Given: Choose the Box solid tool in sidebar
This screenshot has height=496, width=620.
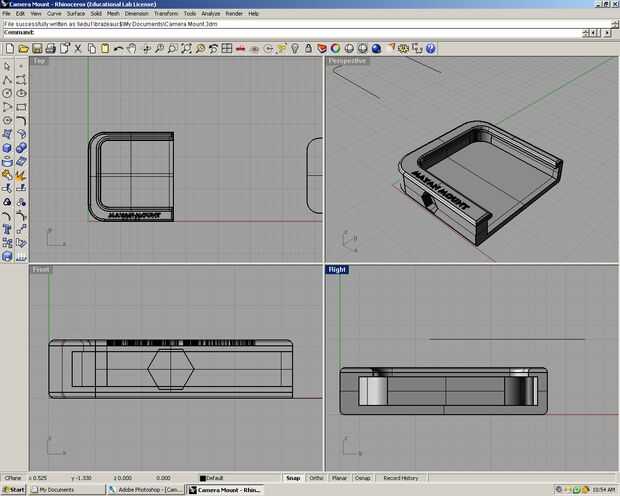Looking at the screenshot, I should tap(7, 148).
